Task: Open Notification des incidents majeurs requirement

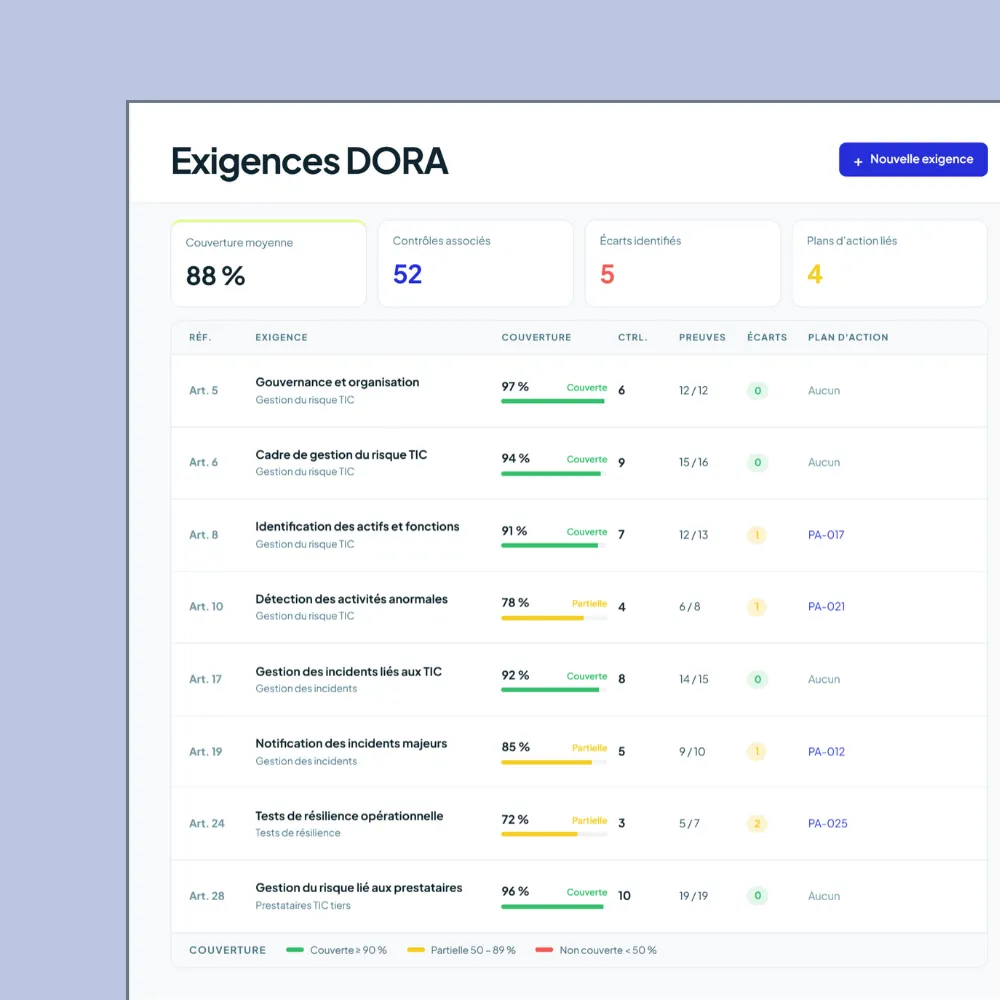Action: coord(351,744)
